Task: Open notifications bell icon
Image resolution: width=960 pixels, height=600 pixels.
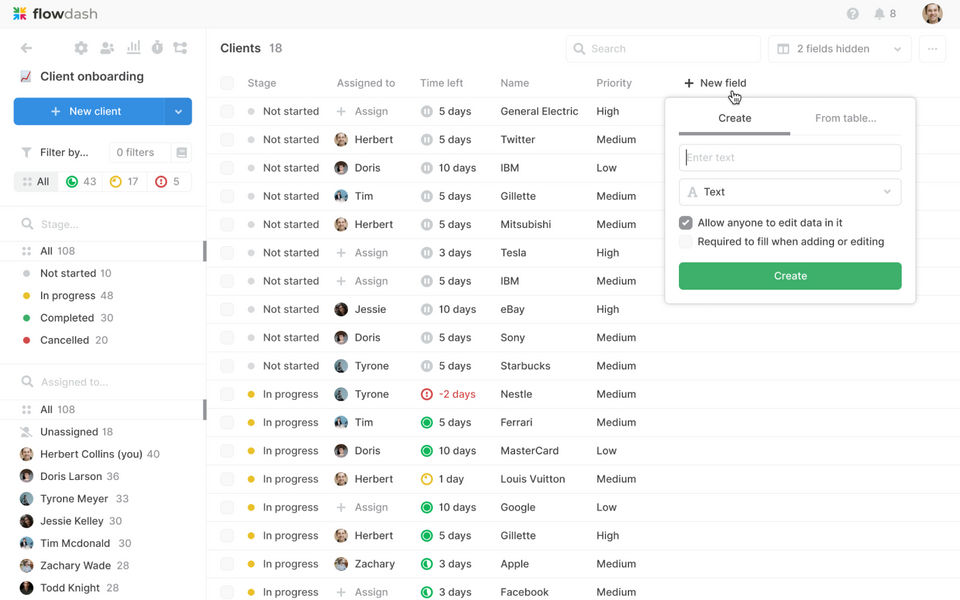Action: click(x=879, y=13)
